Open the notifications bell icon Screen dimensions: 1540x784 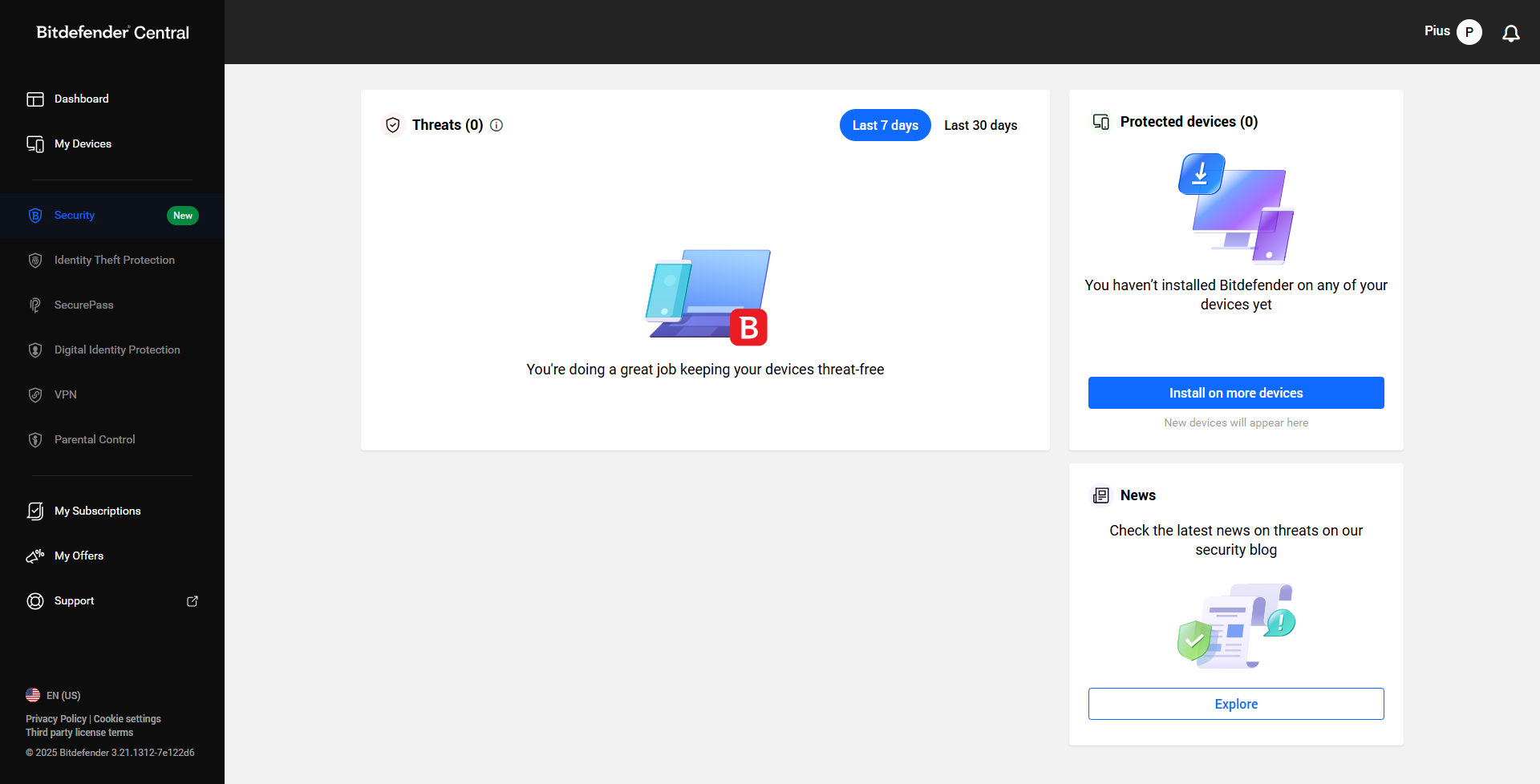(x=1510, y=33)
